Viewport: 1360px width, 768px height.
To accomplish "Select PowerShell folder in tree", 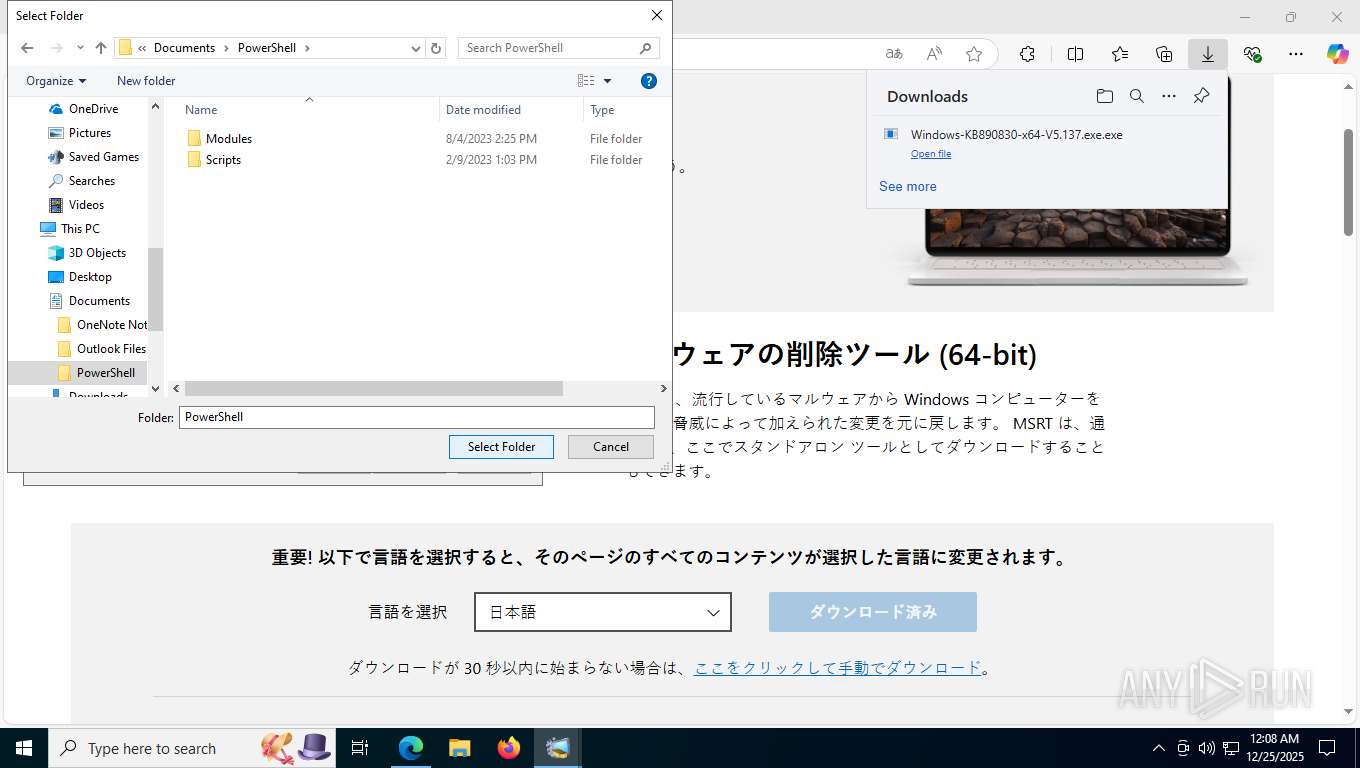I will tap(105, 373).
